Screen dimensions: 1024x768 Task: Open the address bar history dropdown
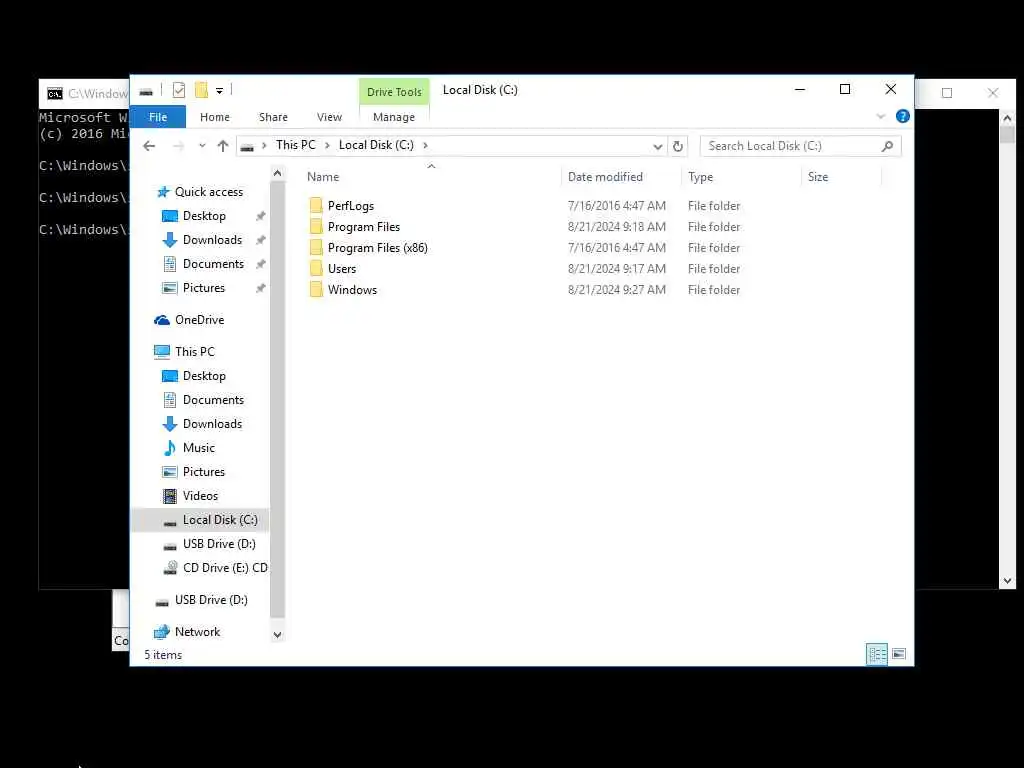coord(658,146)
